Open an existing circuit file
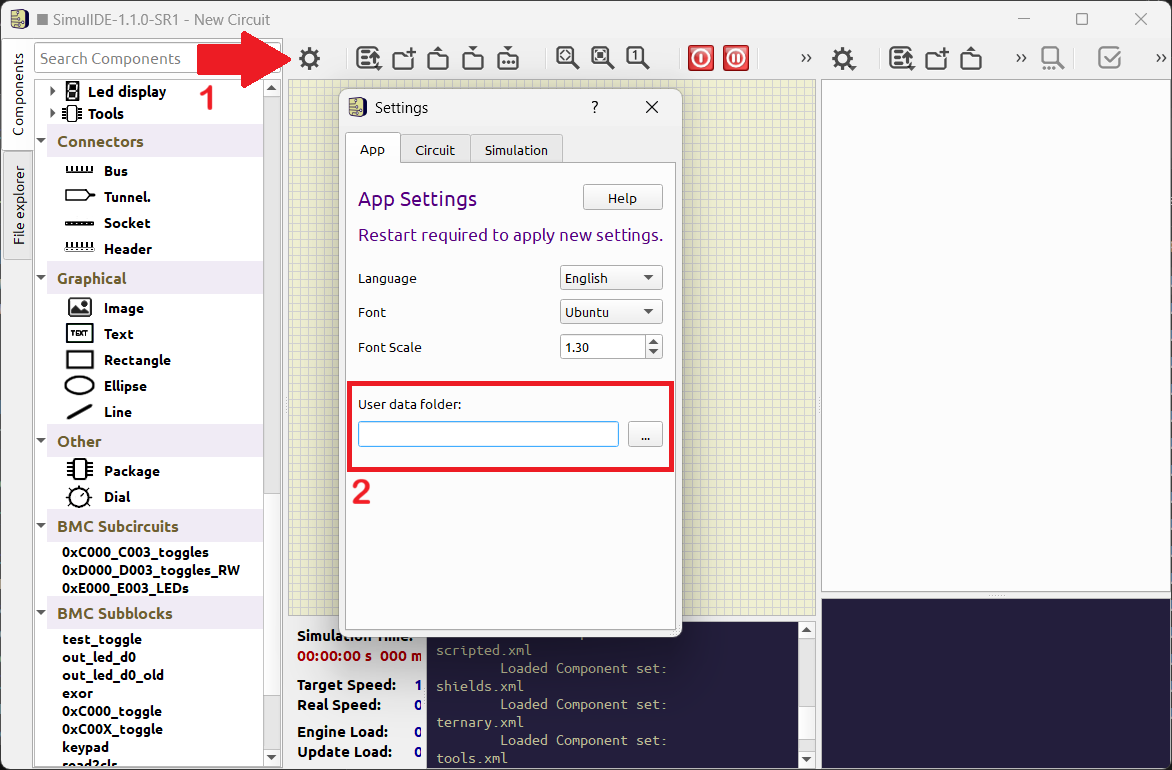The width and height of the screenshot is (1172, 770). click(437, 58)
